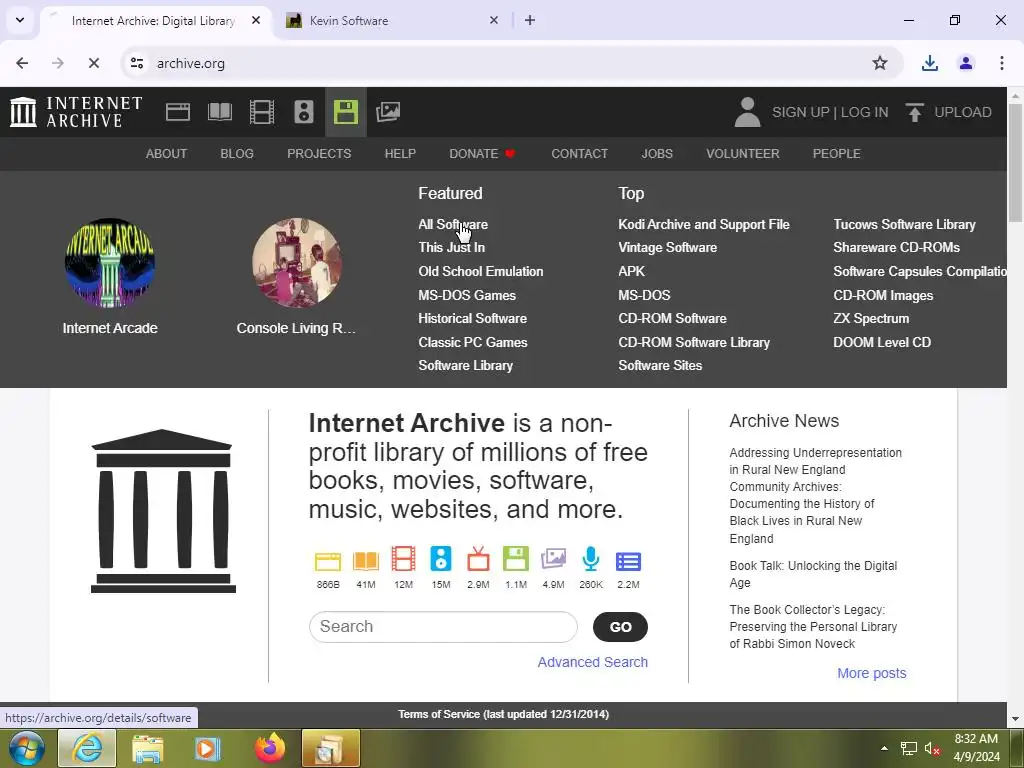Open the Console Living Room thumbnail
Screen dimensions: 1024x768
pyautogui.click(x=297, y=263)
